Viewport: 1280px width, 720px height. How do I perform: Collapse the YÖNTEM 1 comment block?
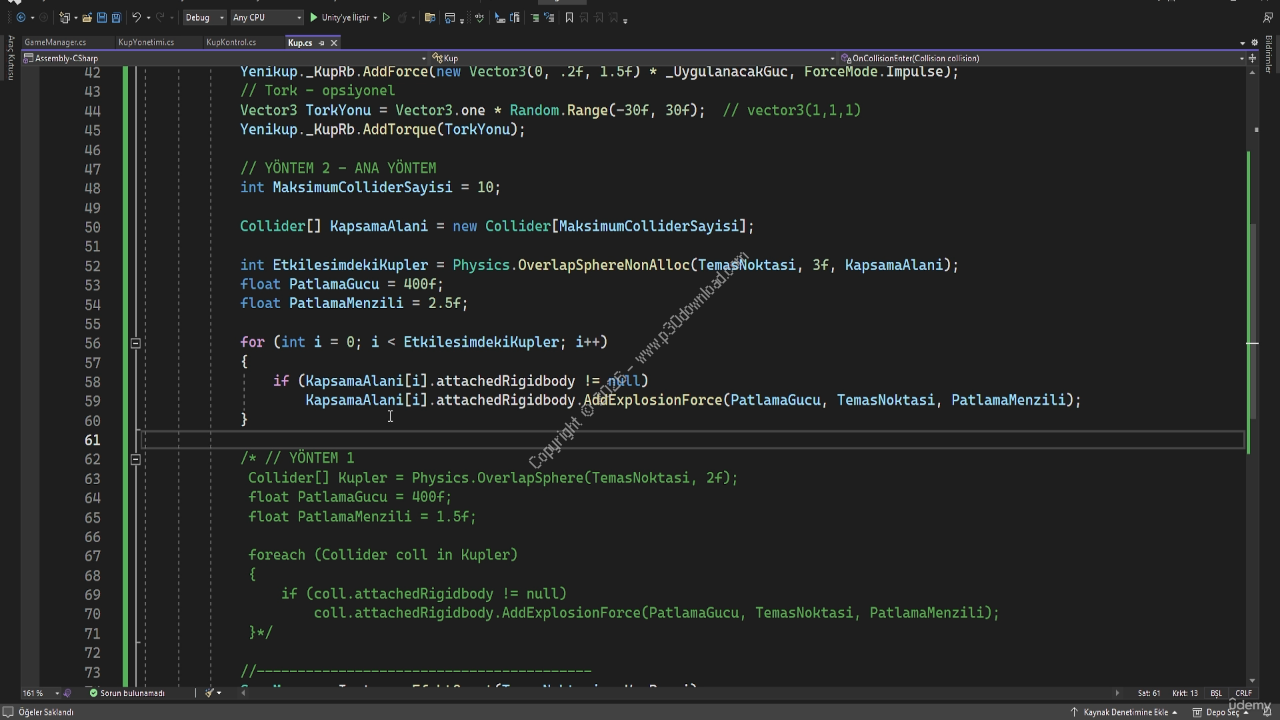135,459
